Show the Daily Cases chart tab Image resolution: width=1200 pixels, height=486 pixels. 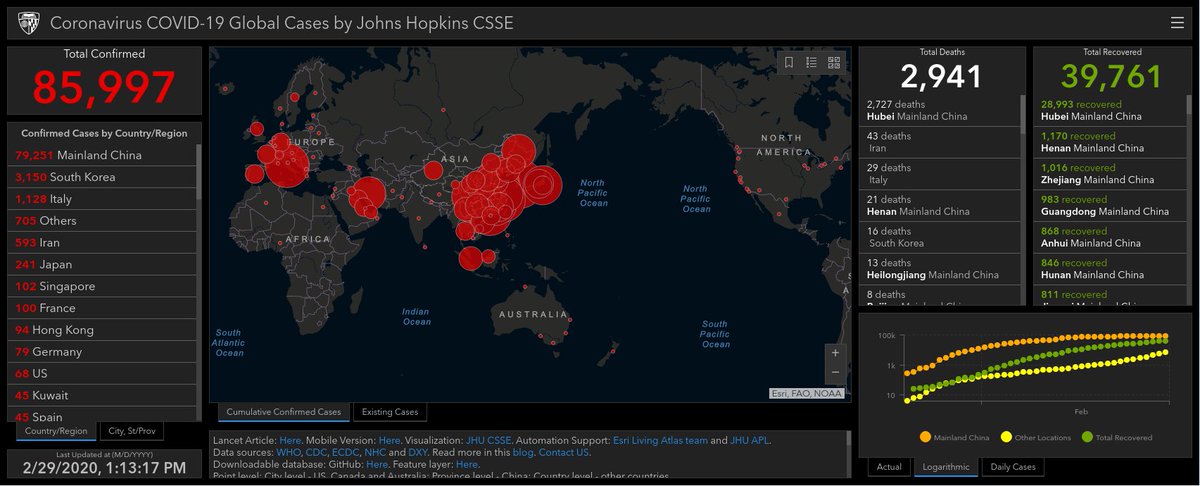[x=1013, y=467]
